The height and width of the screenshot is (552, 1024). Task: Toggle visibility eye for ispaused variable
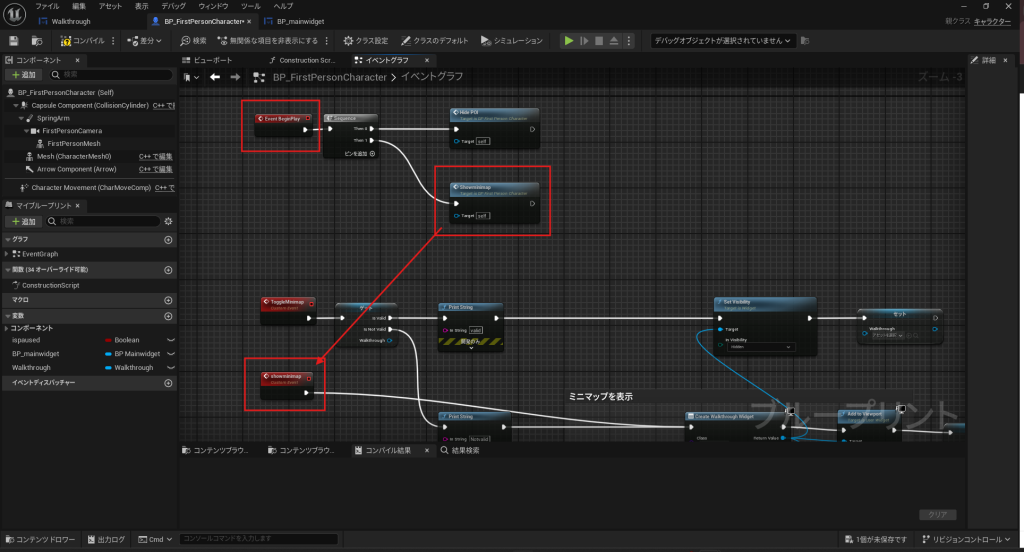pyautogui.click(x=170, y=340)
